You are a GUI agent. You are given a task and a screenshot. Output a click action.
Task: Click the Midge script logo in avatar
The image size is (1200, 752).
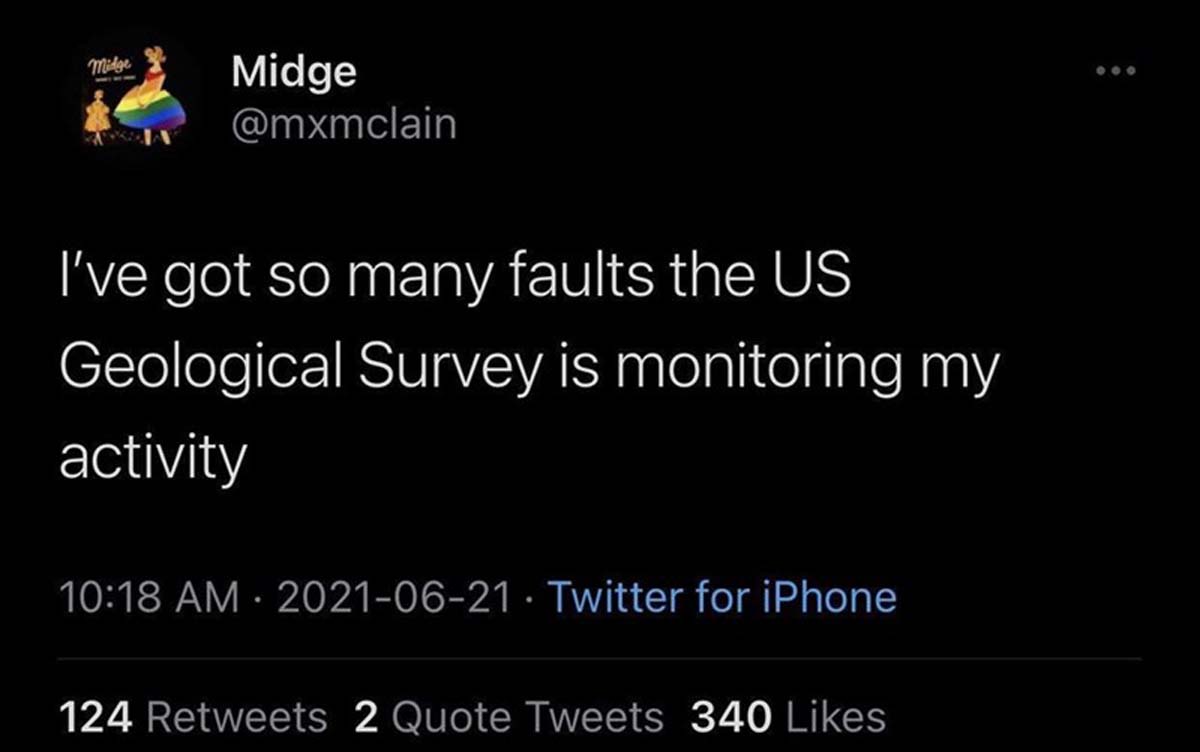(x=110, y=68)
